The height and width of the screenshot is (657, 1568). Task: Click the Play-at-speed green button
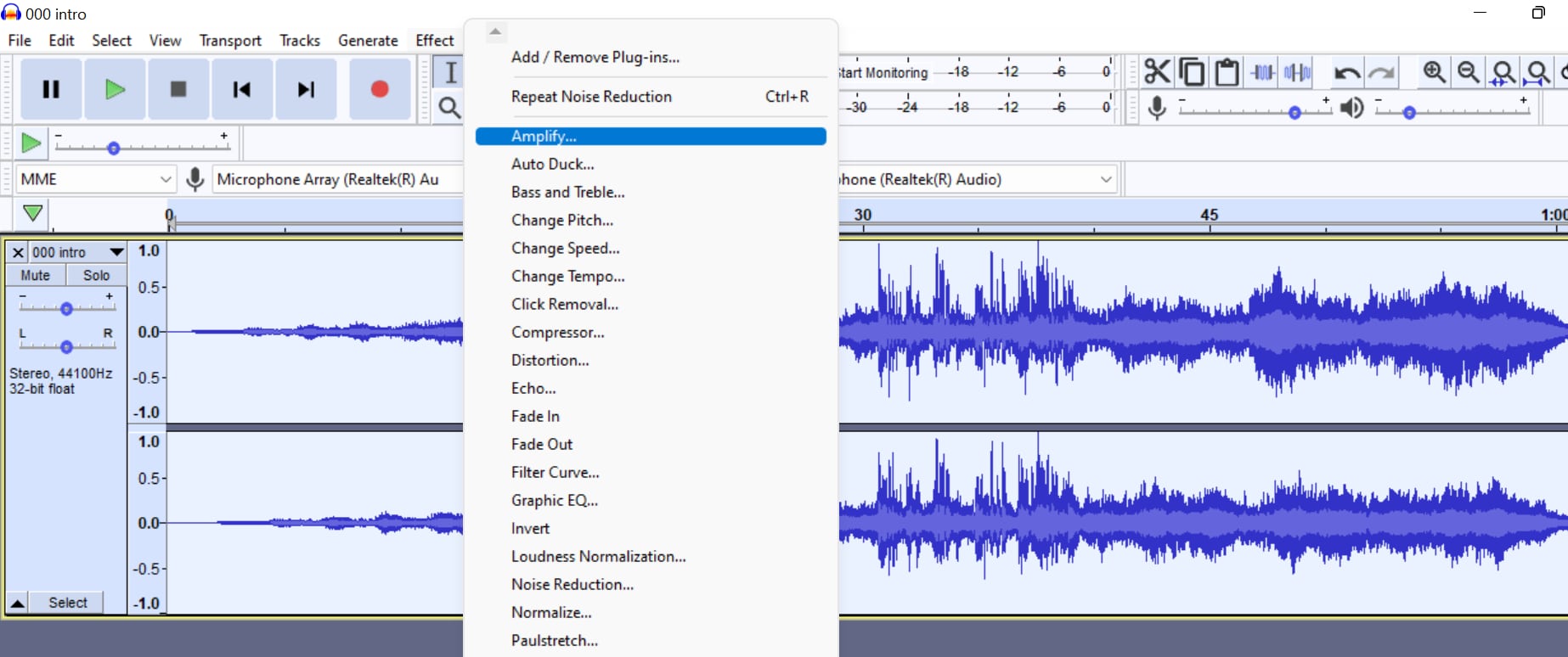(x=31, y=143)
